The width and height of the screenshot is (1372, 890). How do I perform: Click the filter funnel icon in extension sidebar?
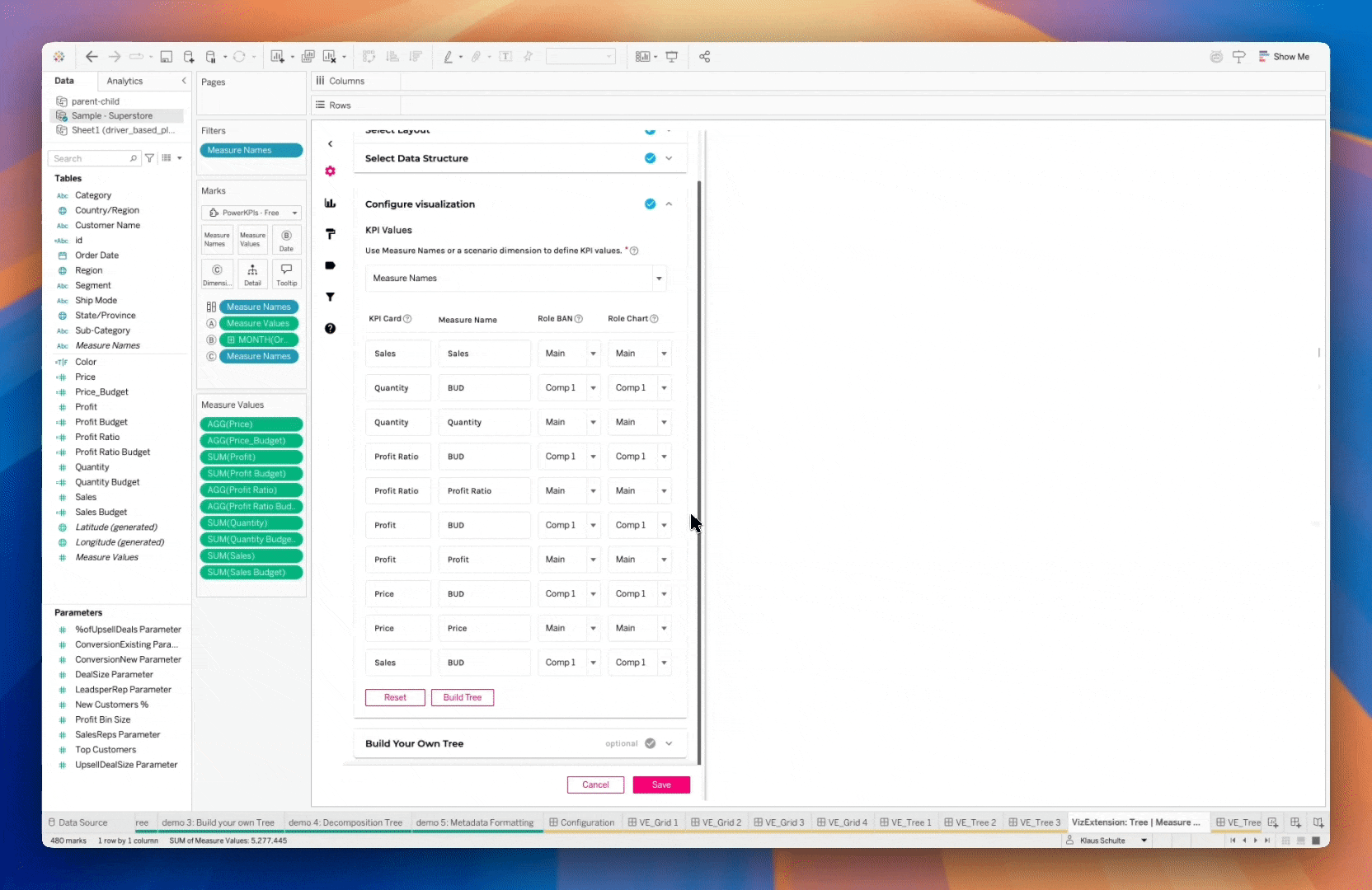click(x=330, y=297)
